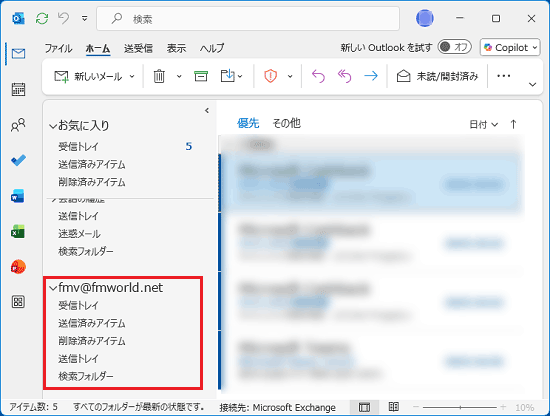Select the ヘルプ ribbon tab
Image resolution: width=550 pixels, height=416 pixels.
coord(212,48)
